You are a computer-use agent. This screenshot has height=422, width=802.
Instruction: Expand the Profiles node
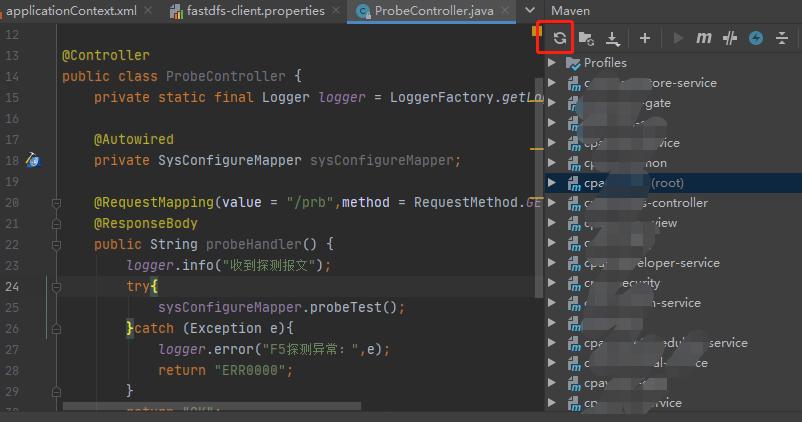552,63
